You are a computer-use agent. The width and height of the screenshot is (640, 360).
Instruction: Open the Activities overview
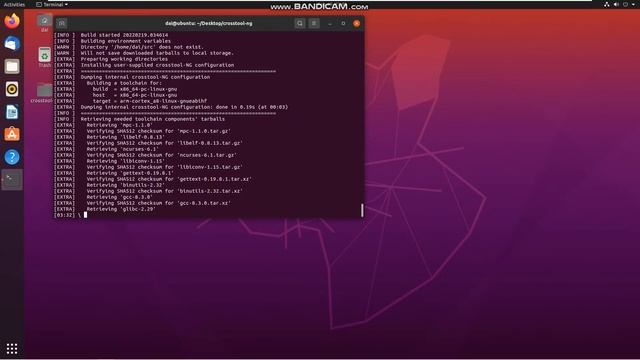(14, 4)
